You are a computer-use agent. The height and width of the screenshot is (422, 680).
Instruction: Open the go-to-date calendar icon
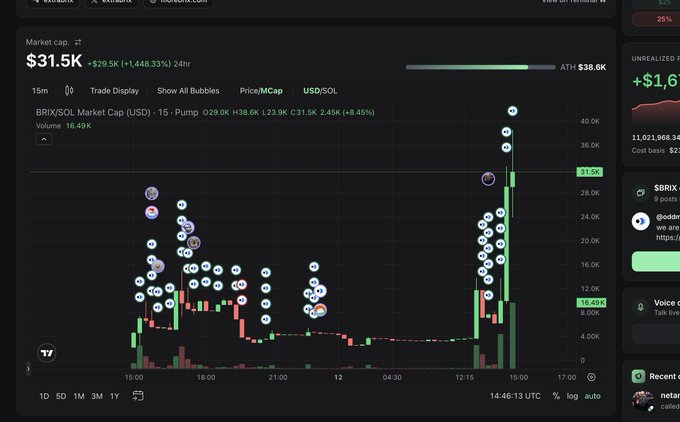138,396
